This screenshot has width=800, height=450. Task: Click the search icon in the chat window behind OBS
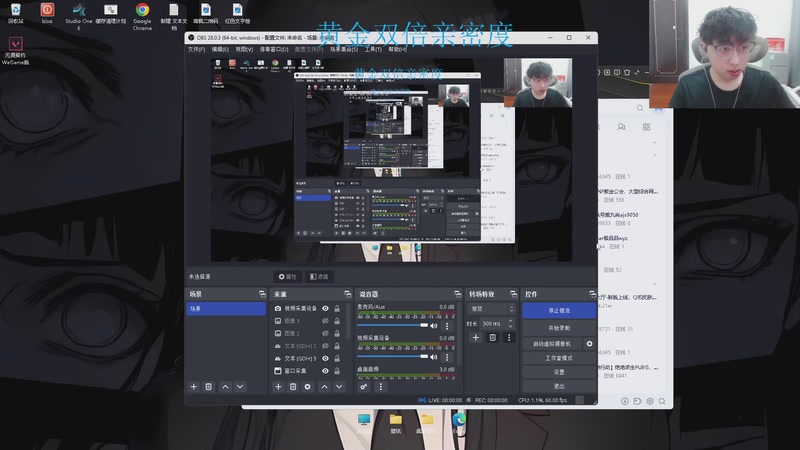640,108
